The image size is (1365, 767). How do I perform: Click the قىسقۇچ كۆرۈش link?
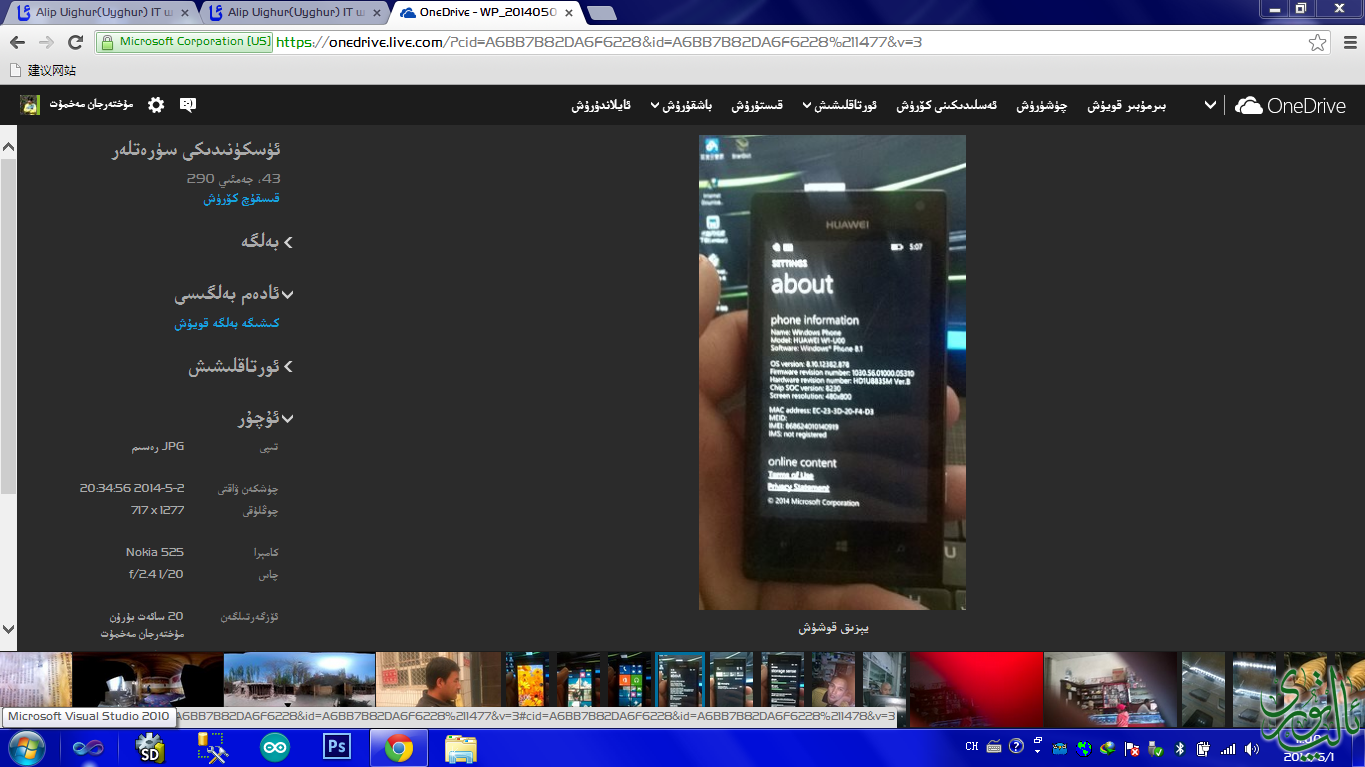(241, 198)
